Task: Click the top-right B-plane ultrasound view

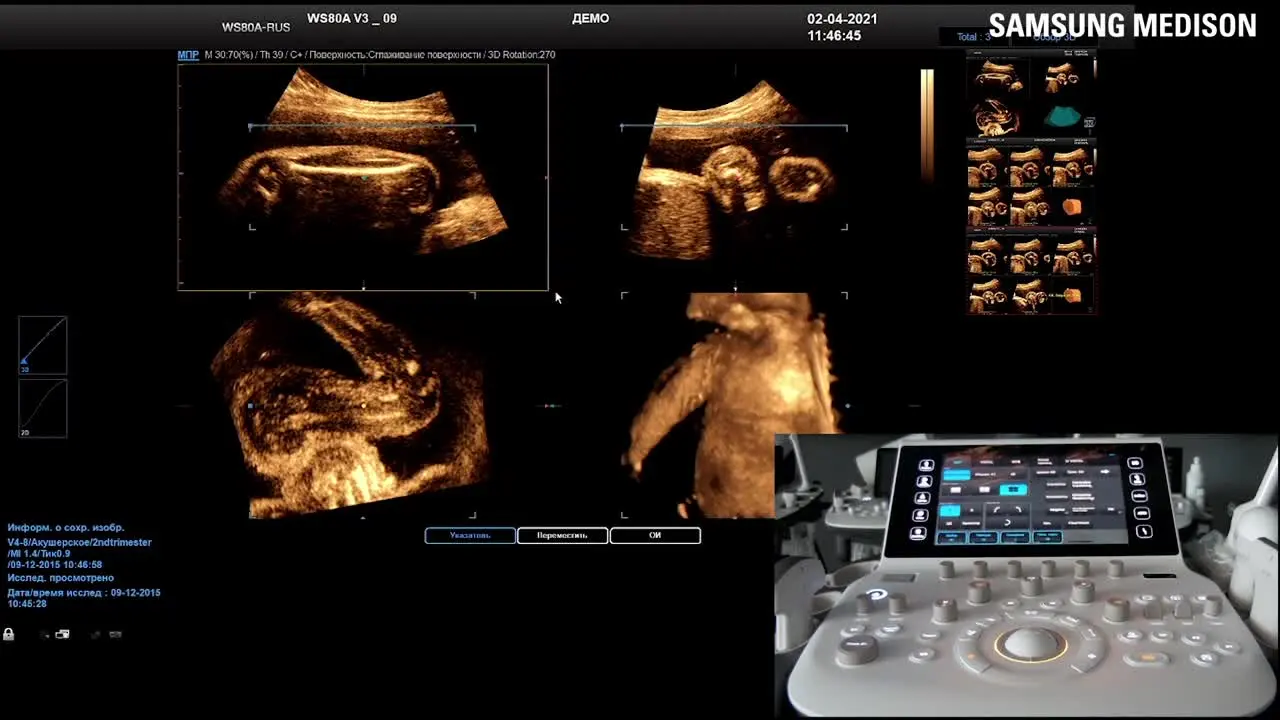Action: pos(734,177)
